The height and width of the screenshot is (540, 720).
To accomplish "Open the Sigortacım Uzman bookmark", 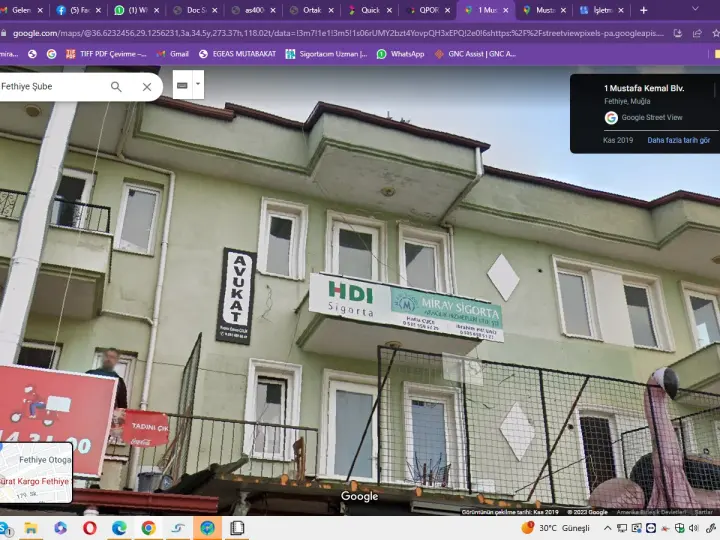I will point(326,54).
